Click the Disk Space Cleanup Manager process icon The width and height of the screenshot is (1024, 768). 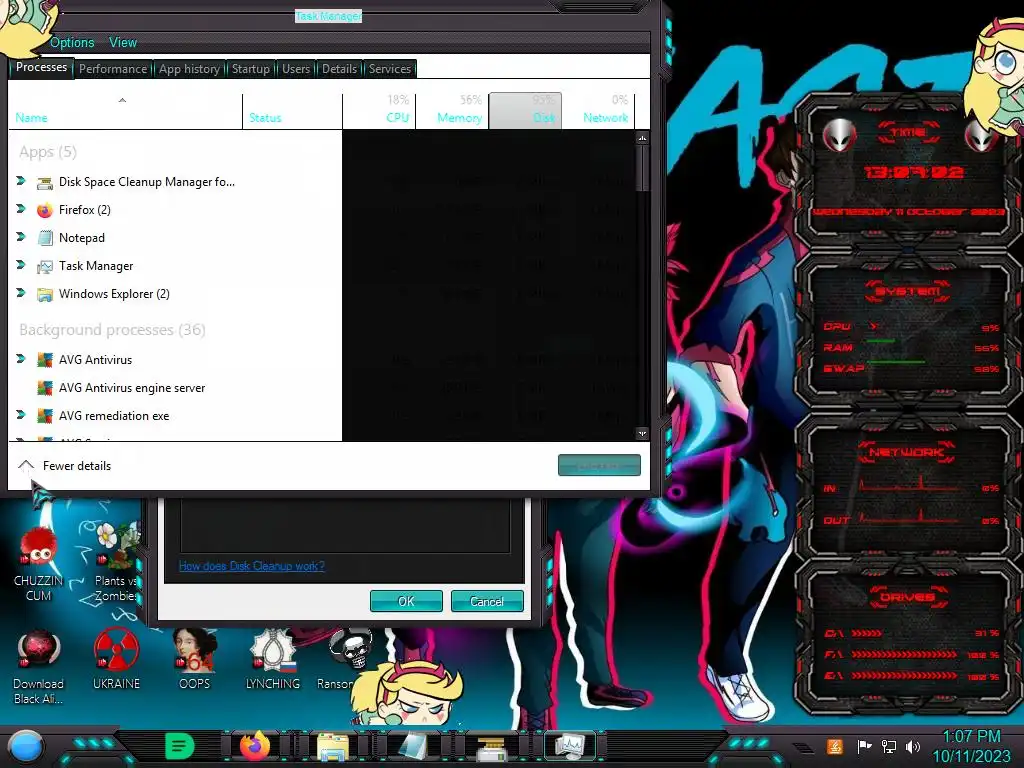[x=44, y=183]
